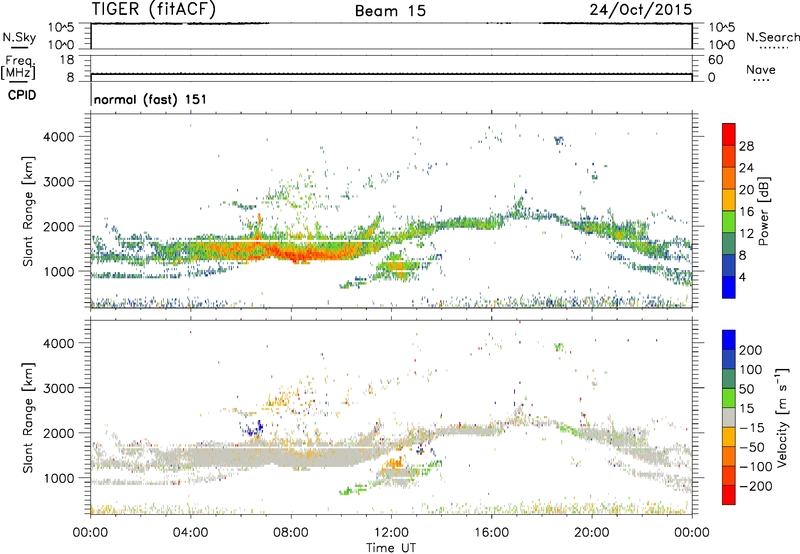This screenshot has width=800, height=554.
Task: Click the 'Freq. [MHz]' axis label
Action: [19, 67]
